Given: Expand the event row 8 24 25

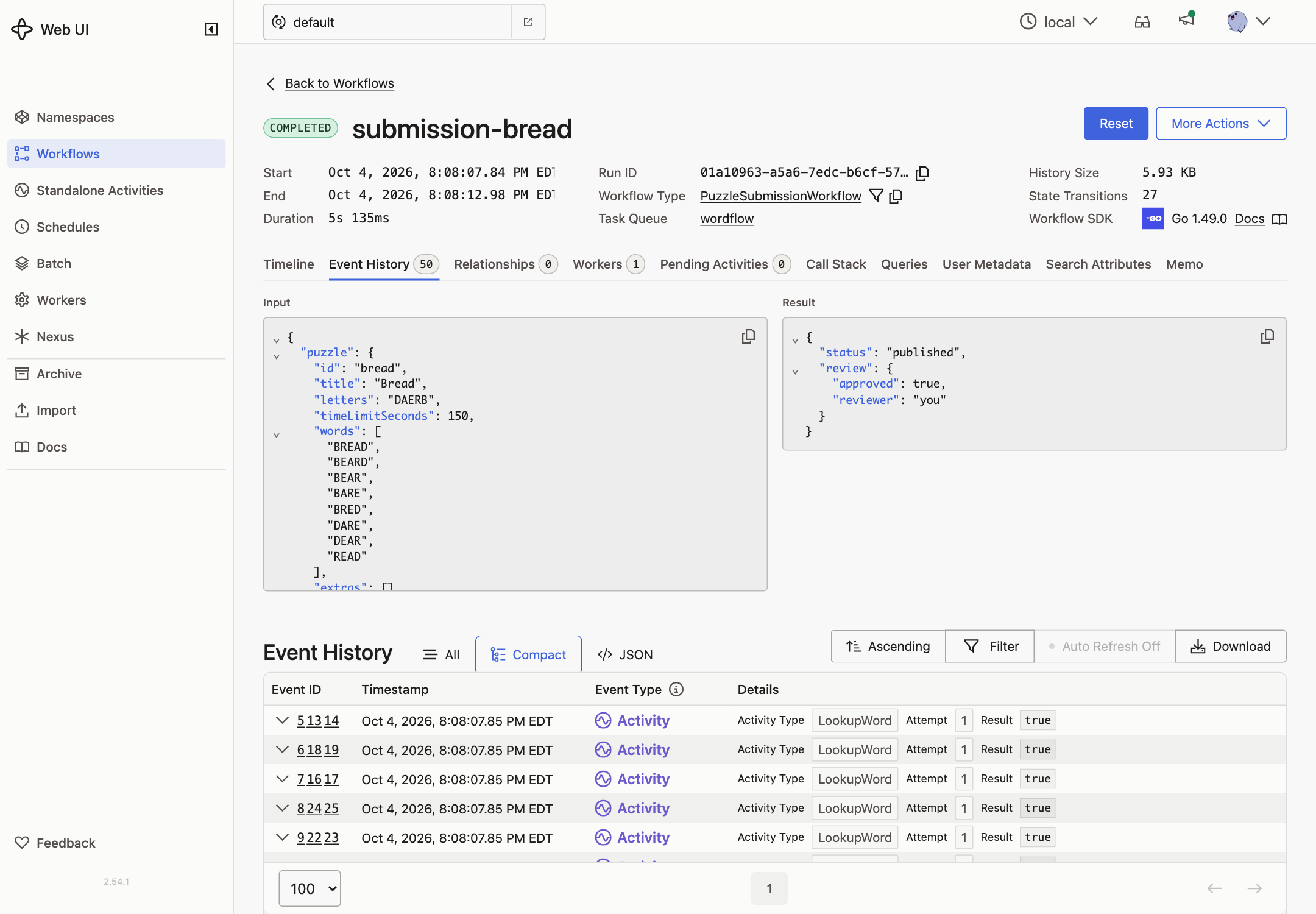Looking at the screenshot, I should coord(281,808).
